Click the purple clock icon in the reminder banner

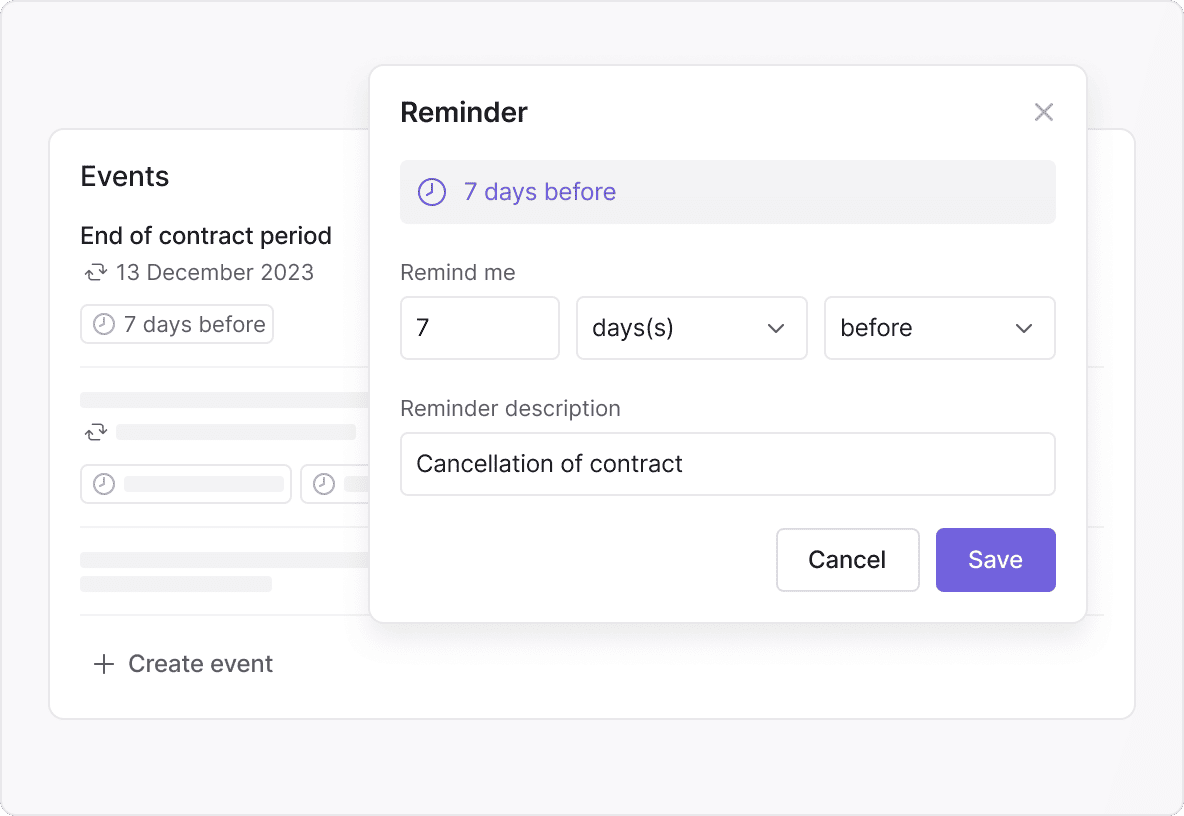(x=431, y=192)
